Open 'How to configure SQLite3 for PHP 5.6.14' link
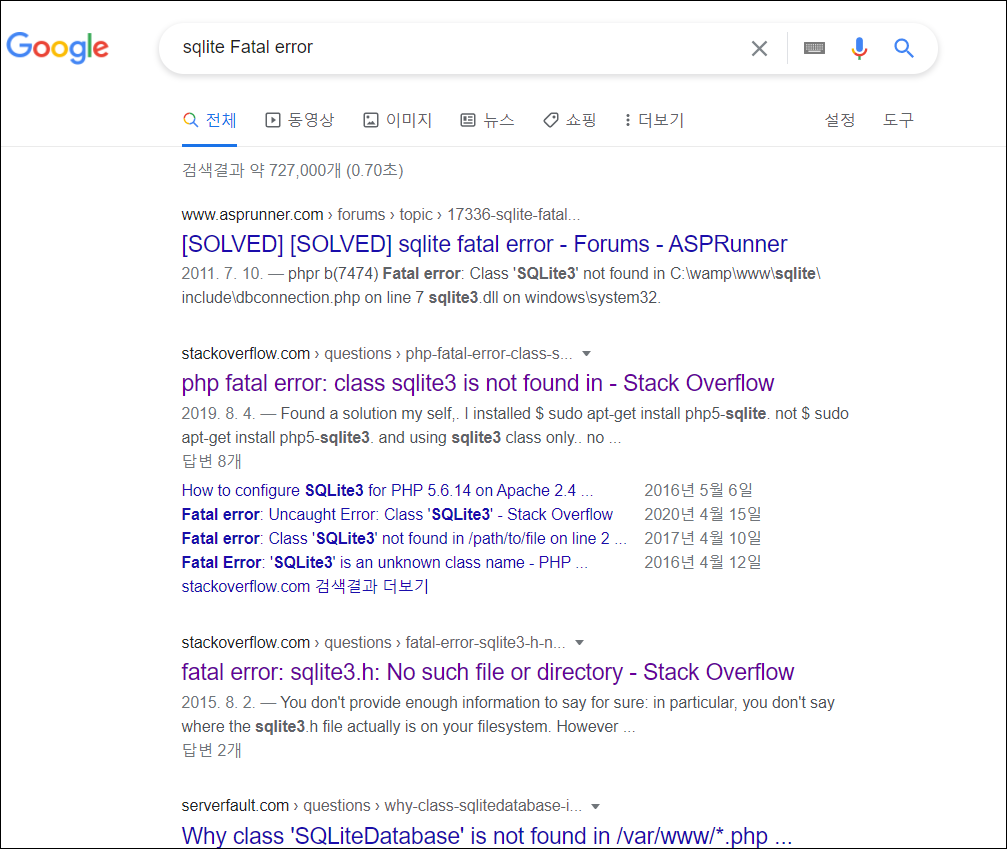1007x849 pixels. 387,491
